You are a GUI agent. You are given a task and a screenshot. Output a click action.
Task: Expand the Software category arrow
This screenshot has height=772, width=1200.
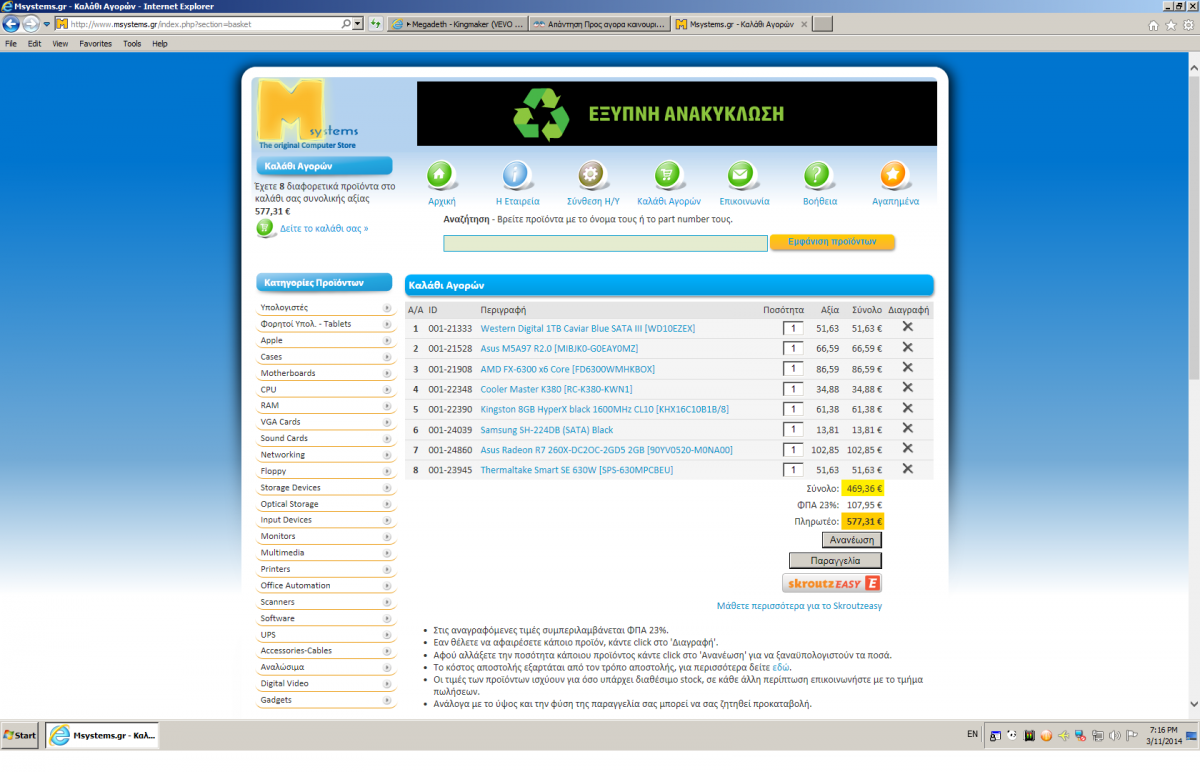coord(387,618)
